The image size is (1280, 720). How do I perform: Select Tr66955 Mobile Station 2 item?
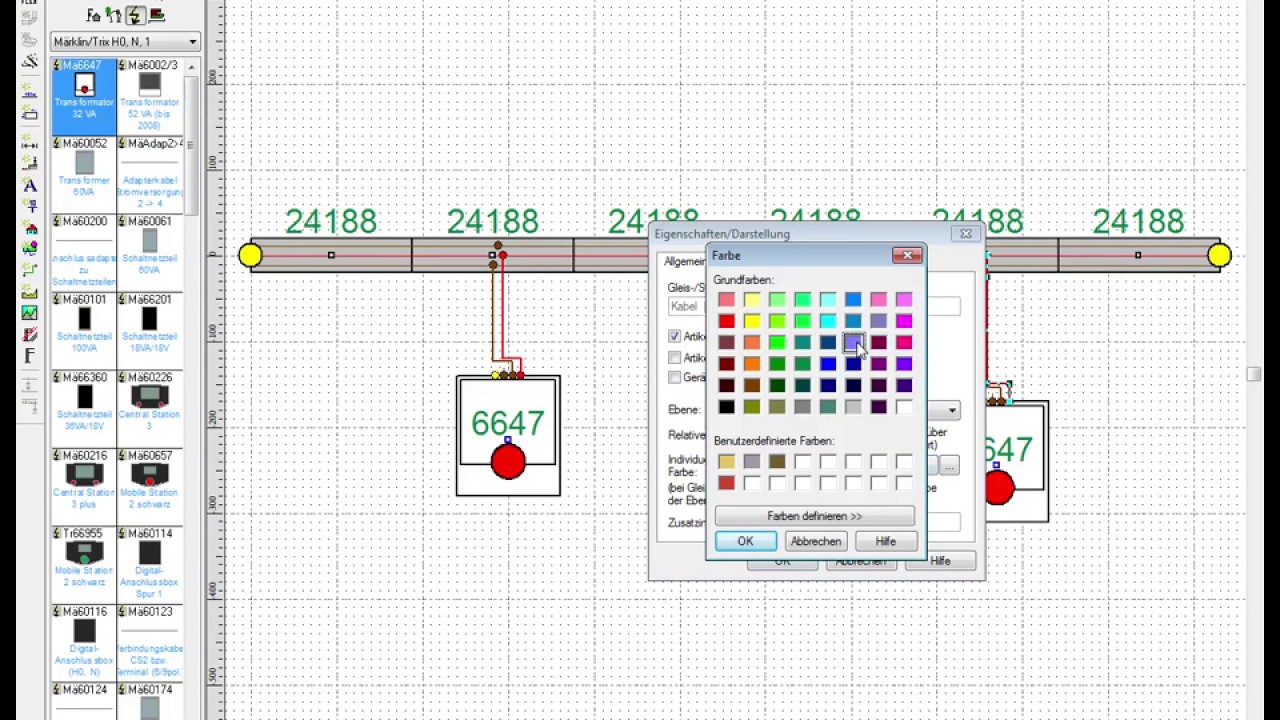point(84,565)
